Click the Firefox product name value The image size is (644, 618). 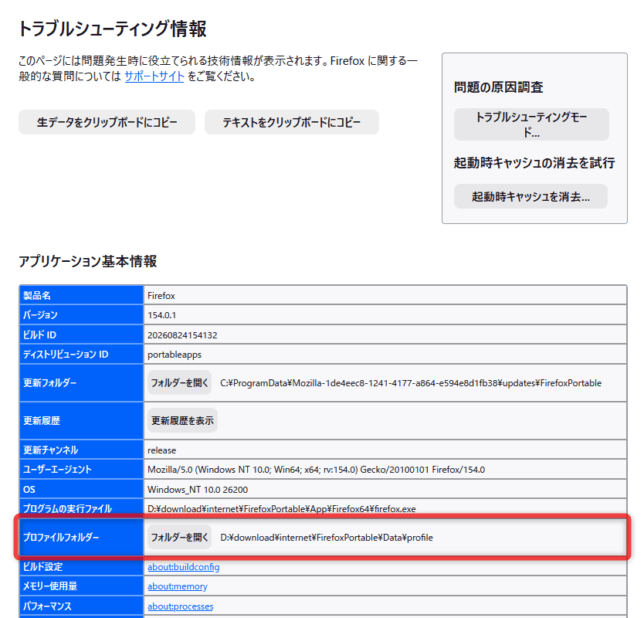tap(161, 296)
